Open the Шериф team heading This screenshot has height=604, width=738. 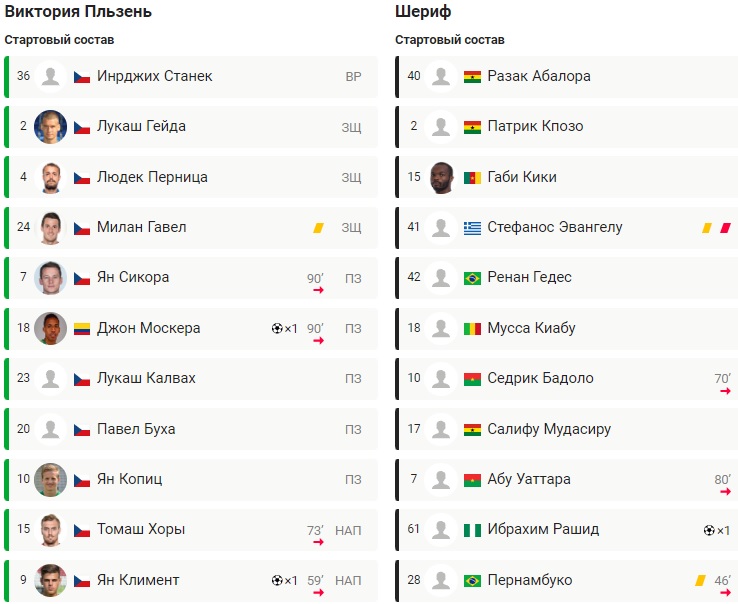coord(423,12)
